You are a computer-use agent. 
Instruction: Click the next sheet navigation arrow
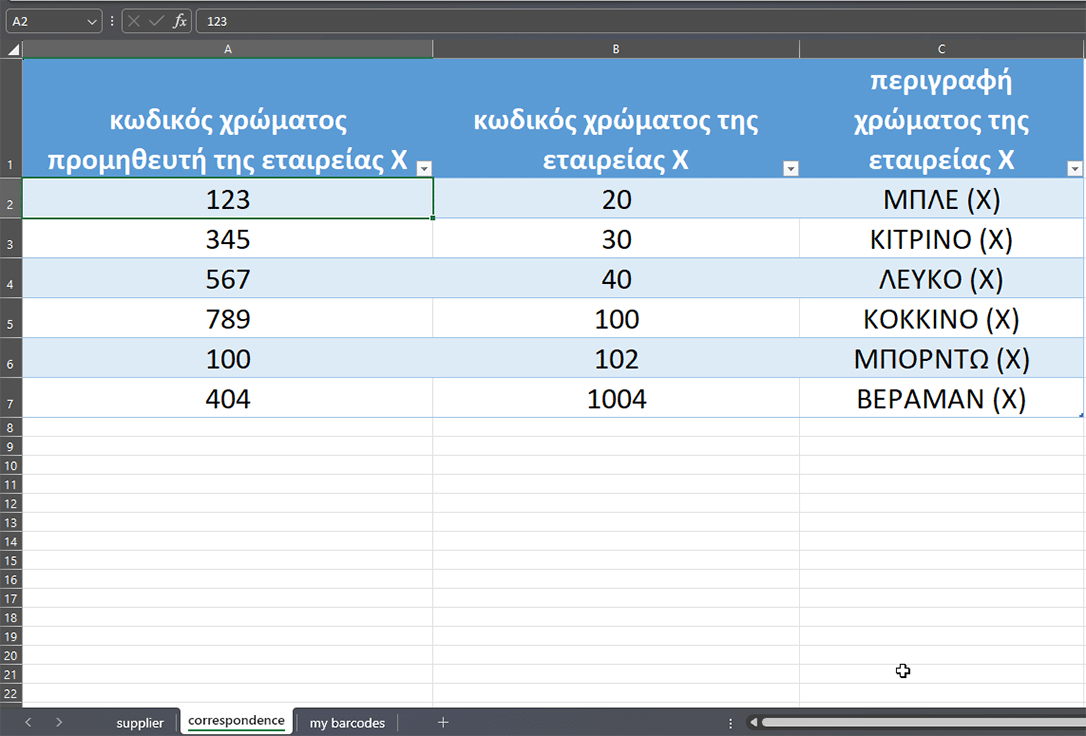[59, 722]
